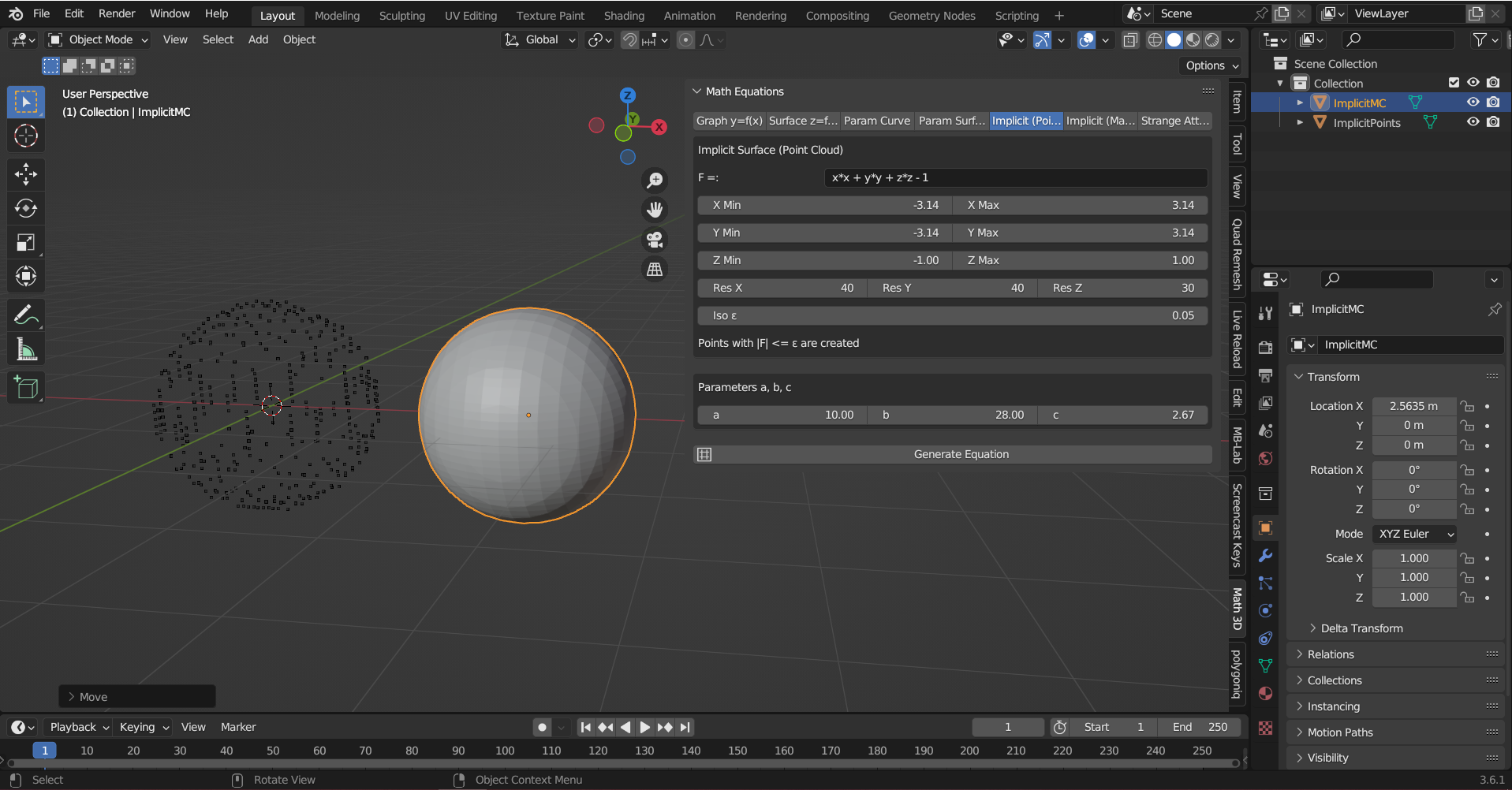Viewport: 1512px width, 790px height.
Task: Click the current frame field in the timeline
Action: 1007,727
